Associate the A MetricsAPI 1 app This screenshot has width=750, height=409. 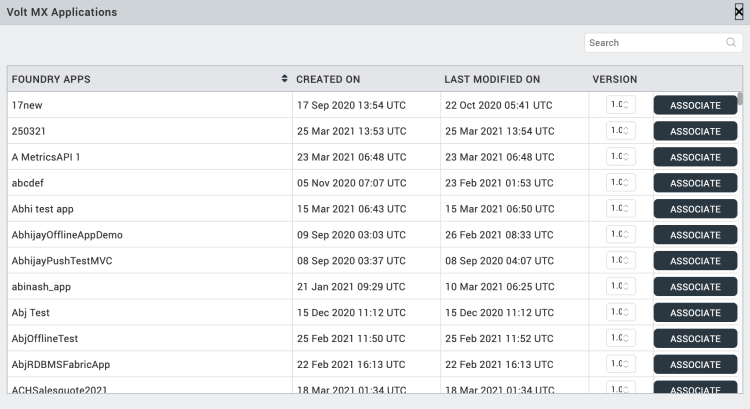[695, 157]
